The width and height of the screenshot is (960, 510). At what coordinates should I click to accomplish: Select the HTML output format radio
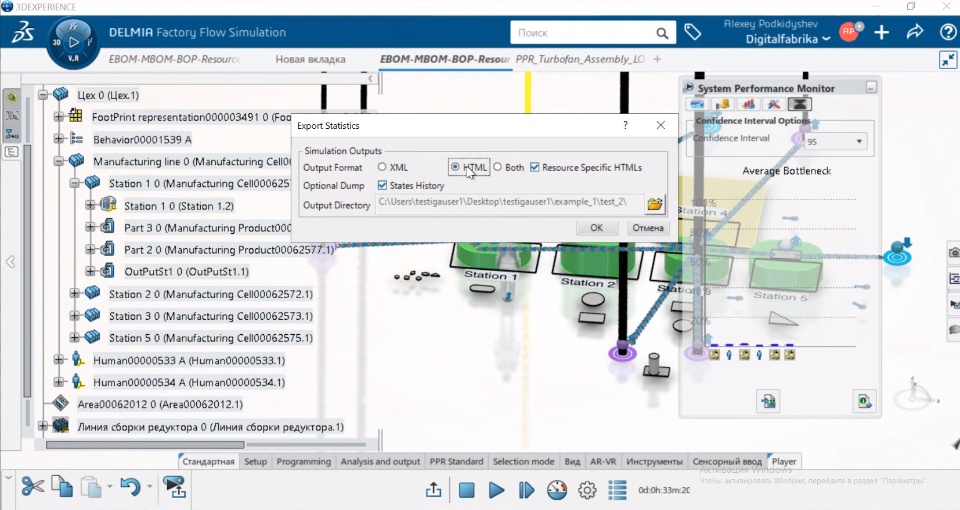coord(455,167)
